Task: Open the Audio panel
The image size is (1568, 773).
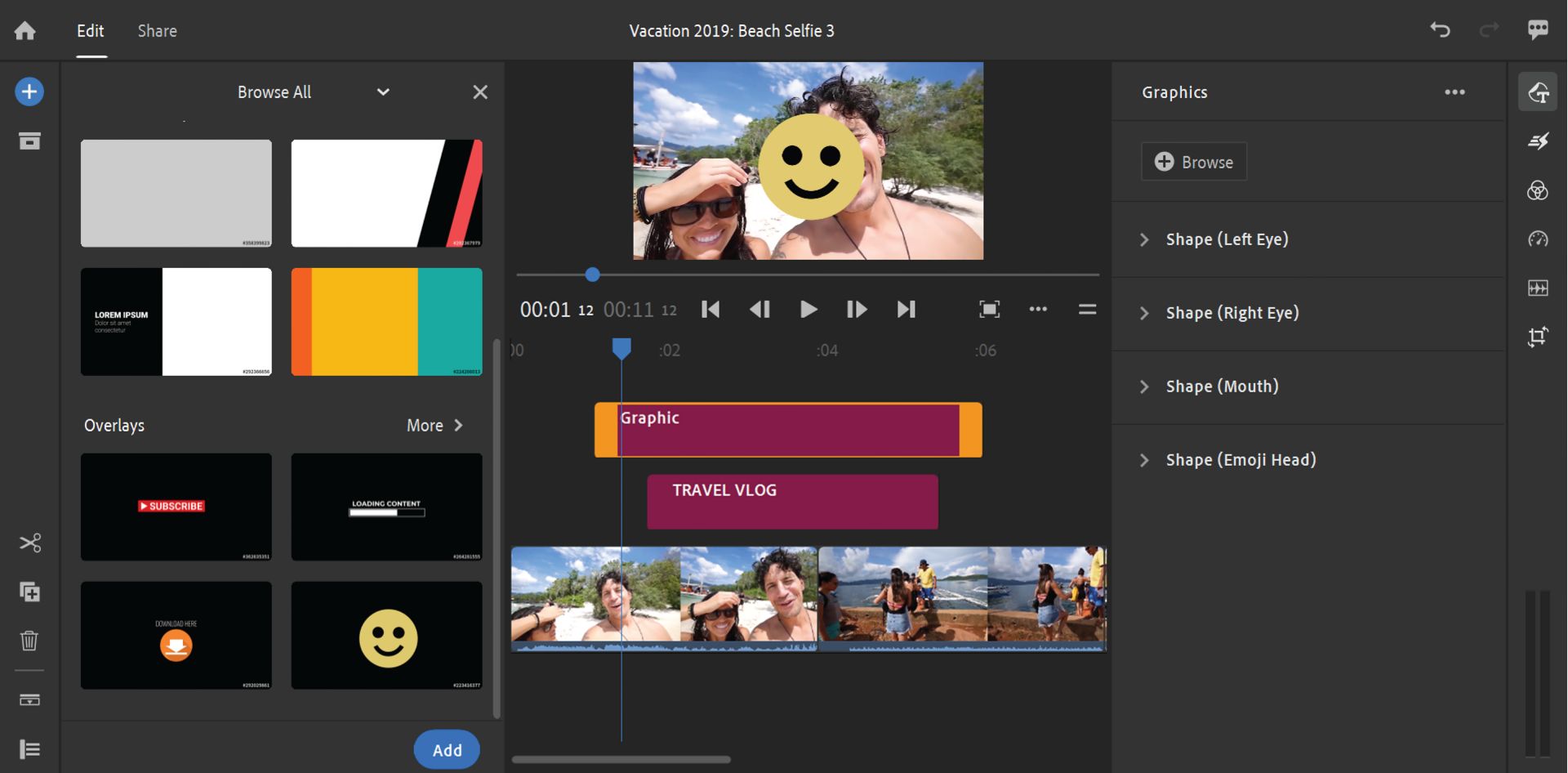Action: 1538,288
